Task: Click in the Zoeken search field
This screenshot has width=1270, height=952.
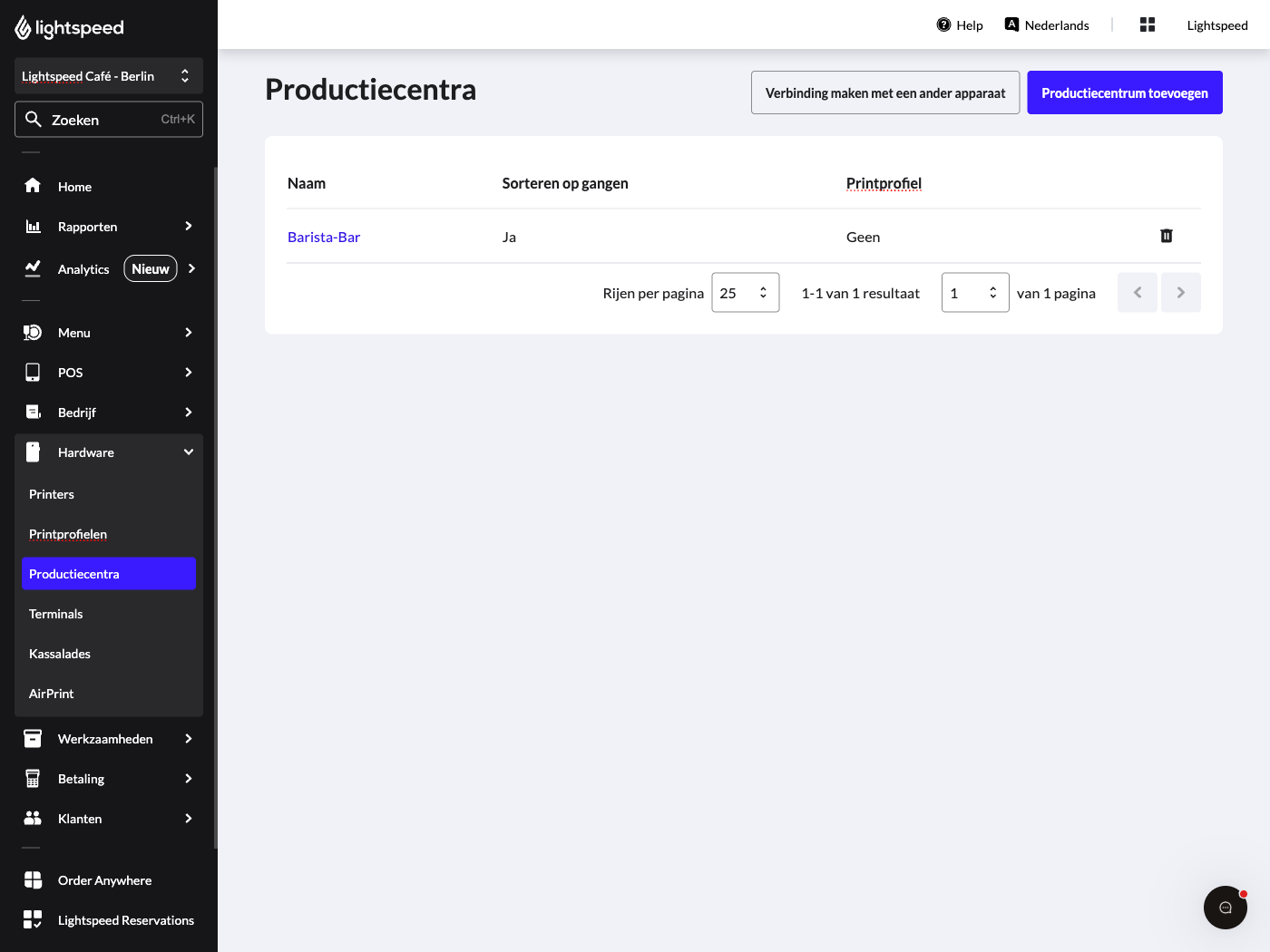Action: pos(109,119)
